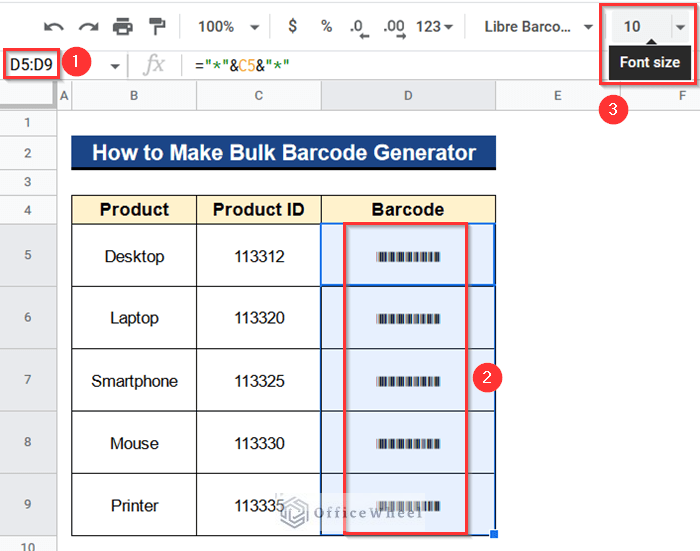The width and height of the screenshot is (700, 551).
Task: Select row 7 header
Action: (28, 380)
